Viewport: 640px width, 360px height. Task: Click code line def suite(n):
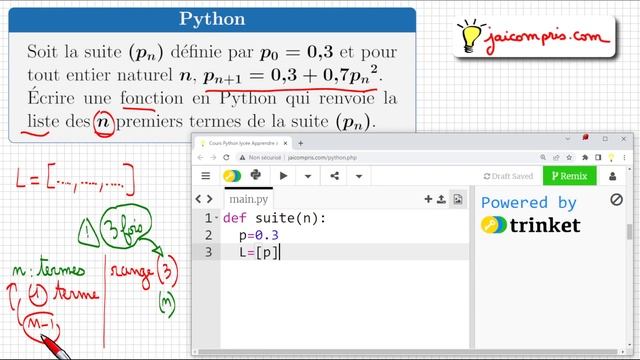click(x=274, y=218)
